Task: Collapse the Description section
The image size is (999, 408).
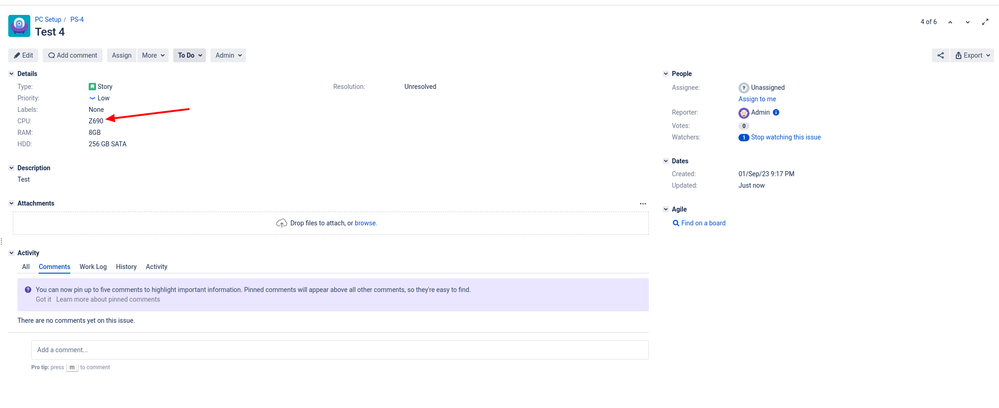Action: click(x=11, y=168)
